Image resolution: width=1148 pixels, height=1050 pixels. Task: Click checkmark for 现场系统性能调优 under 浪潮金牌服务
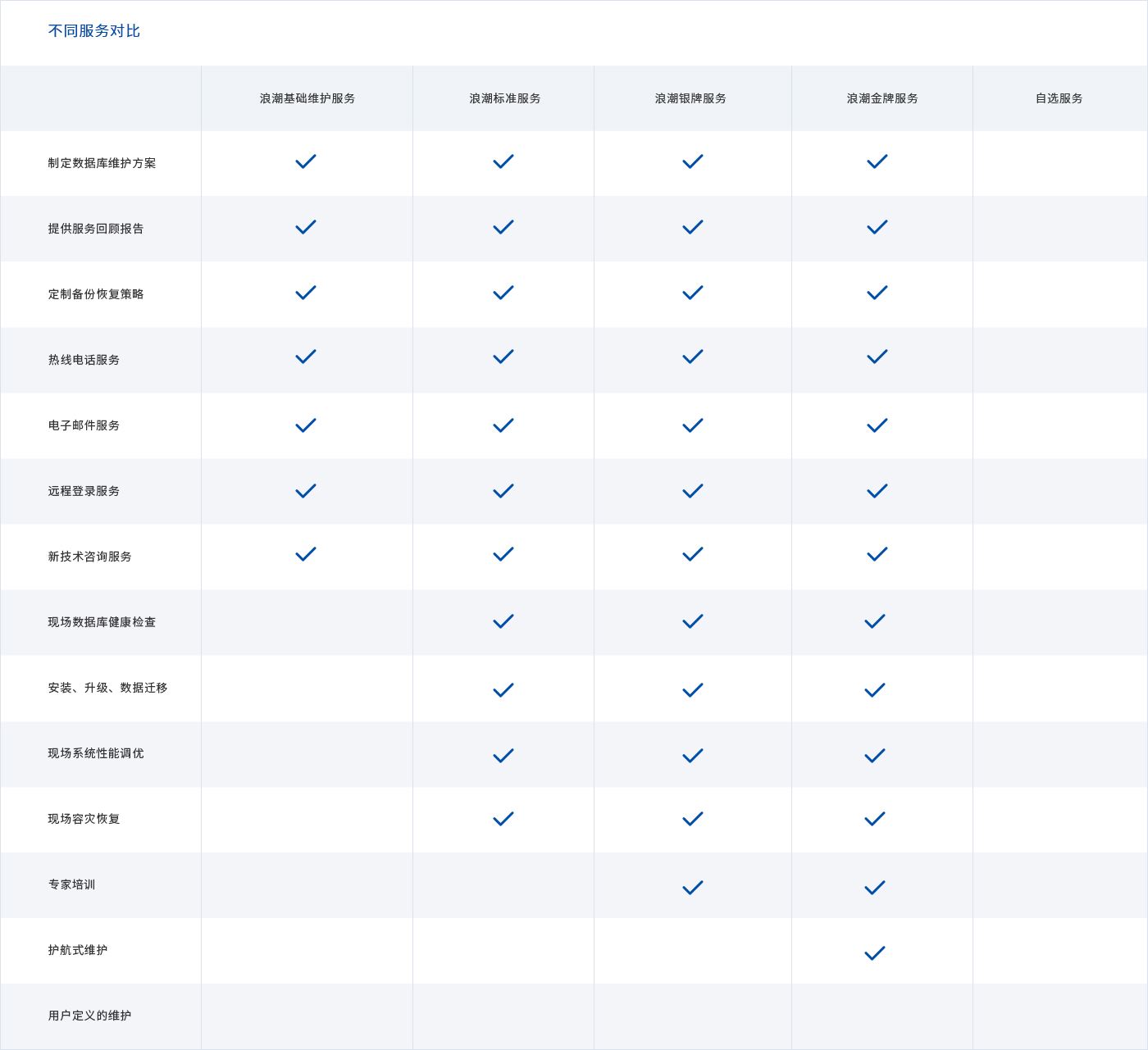point(875,756)
